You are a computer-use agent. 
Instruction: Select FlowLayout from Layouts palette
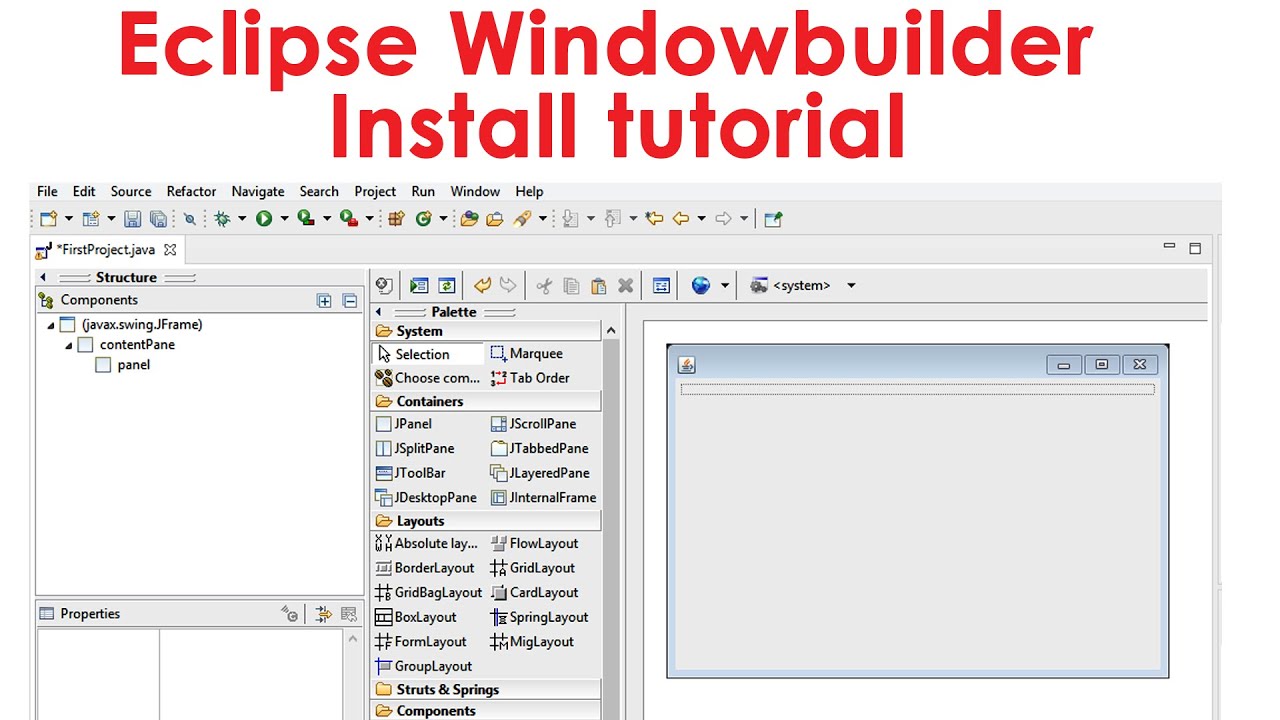[x=534, y=544]
